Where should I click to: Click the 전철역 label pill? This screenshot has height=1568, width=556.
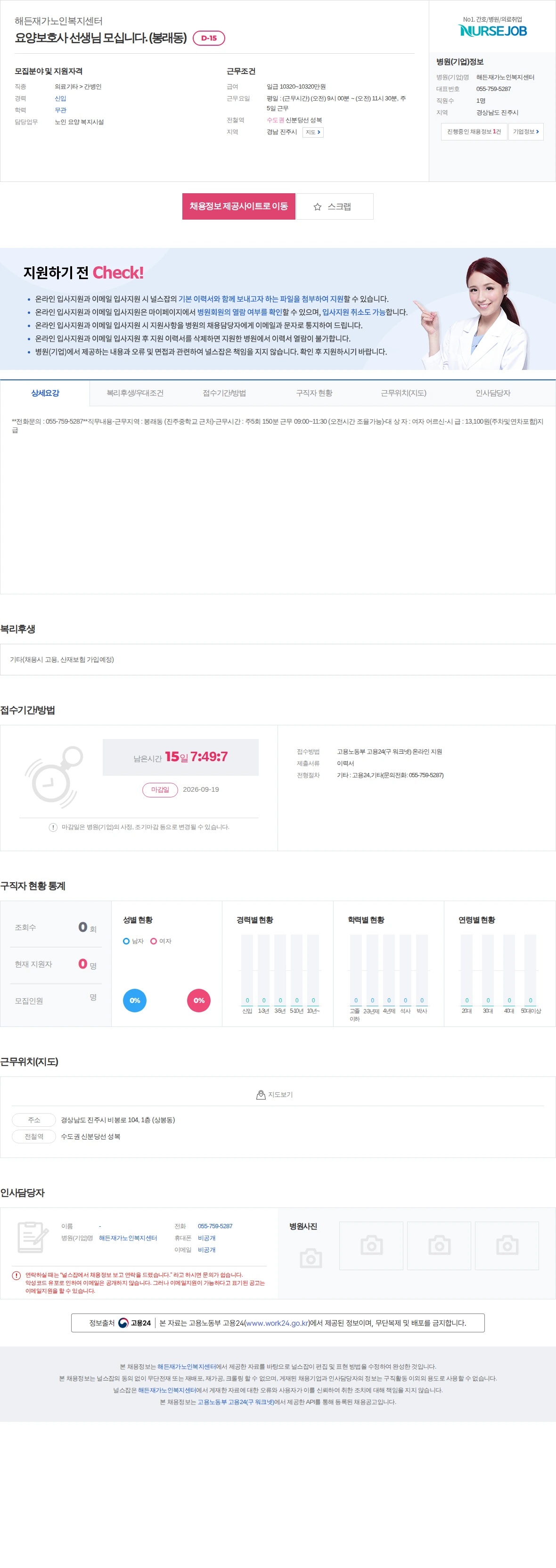coord(34,1136)
